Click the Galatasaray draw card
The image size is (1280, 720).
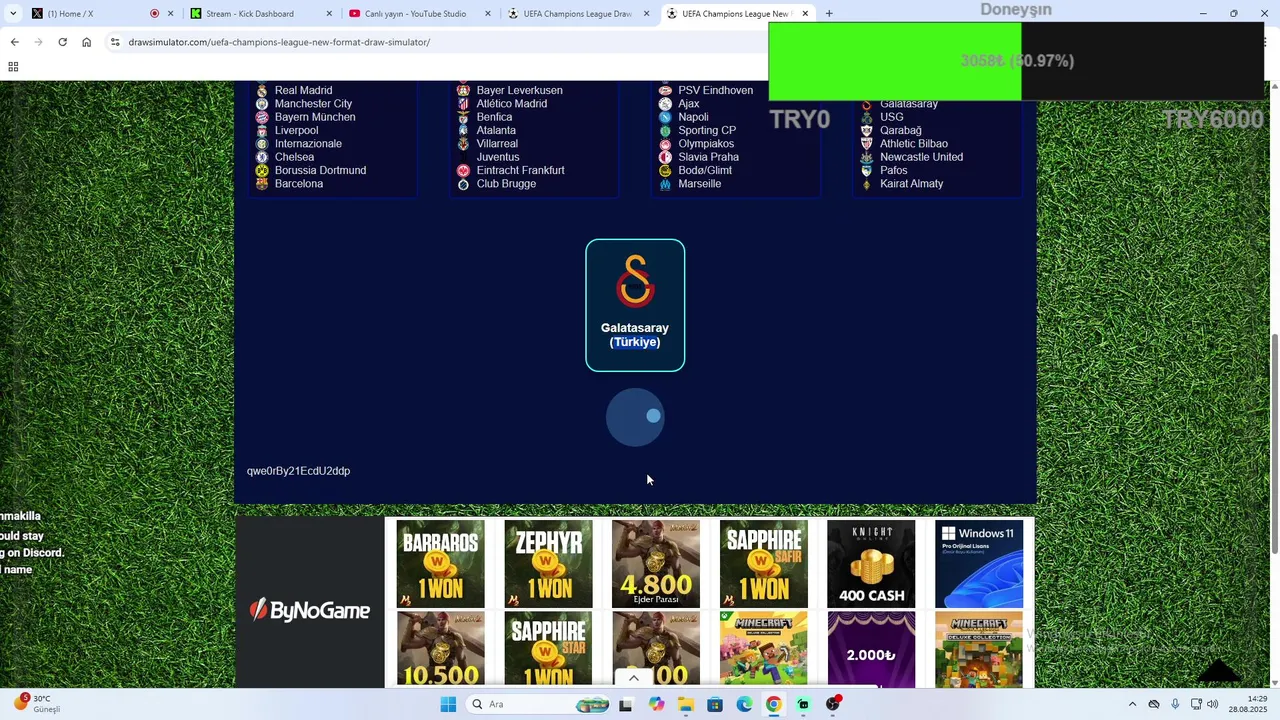tap(635, 305)
